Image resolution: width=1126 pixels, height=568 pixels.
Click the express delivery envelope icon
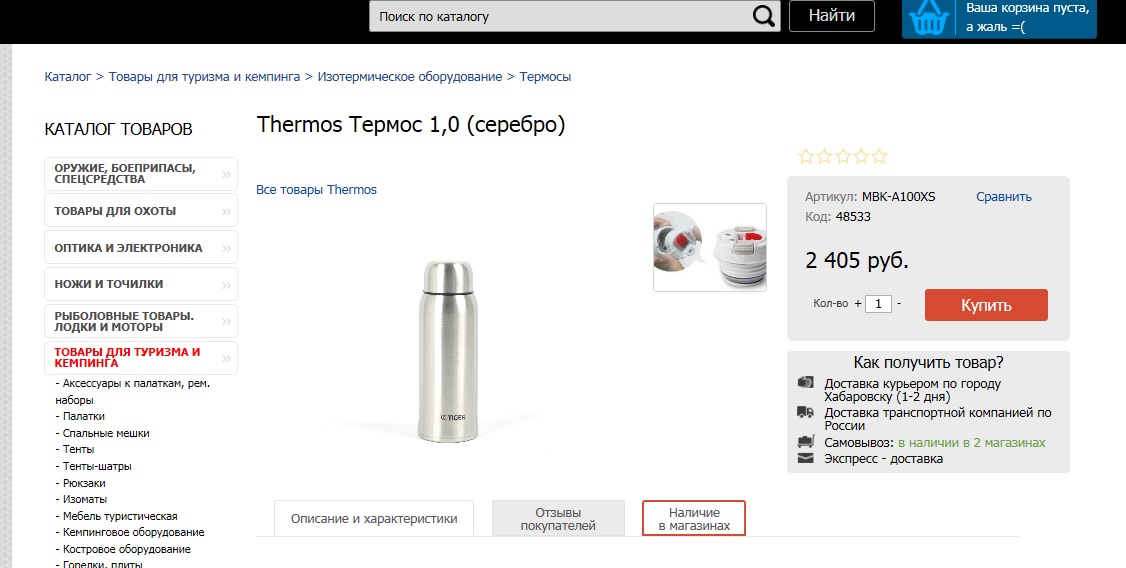point(806,459)
